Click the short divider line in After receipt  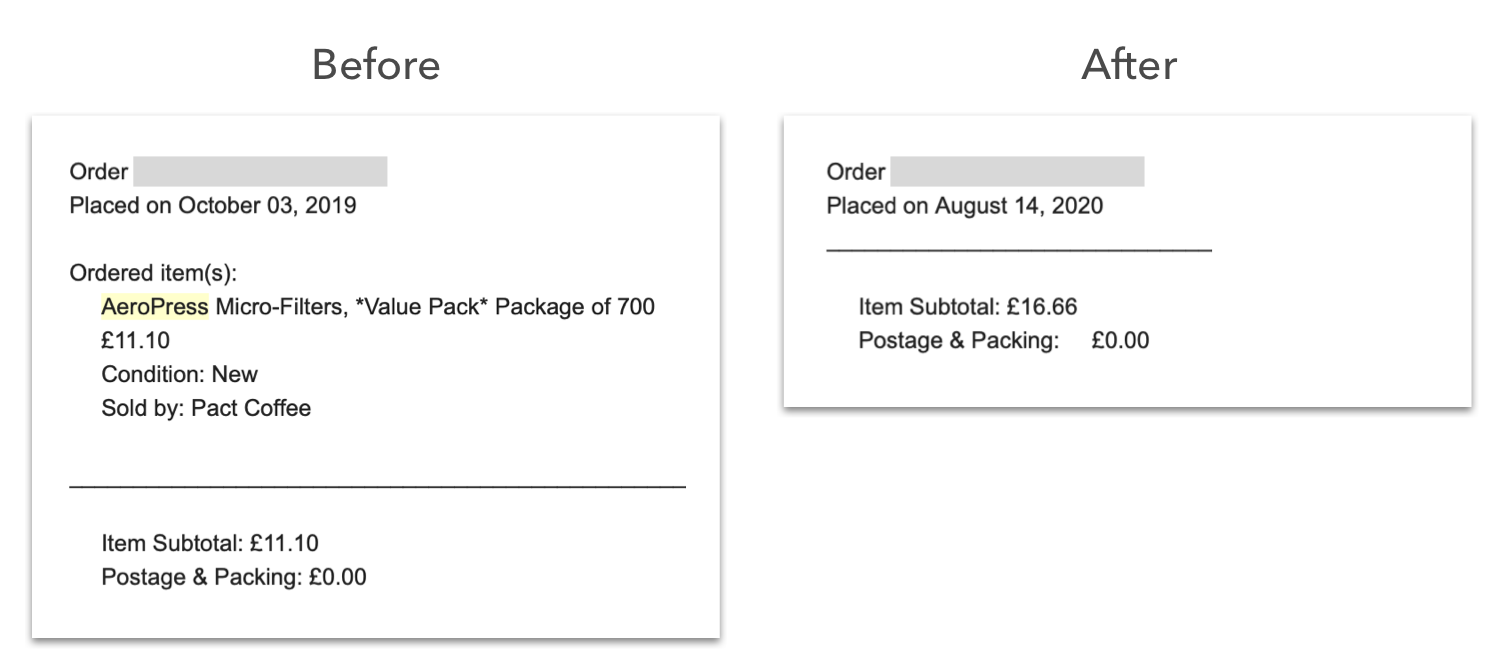(1018, 250)
